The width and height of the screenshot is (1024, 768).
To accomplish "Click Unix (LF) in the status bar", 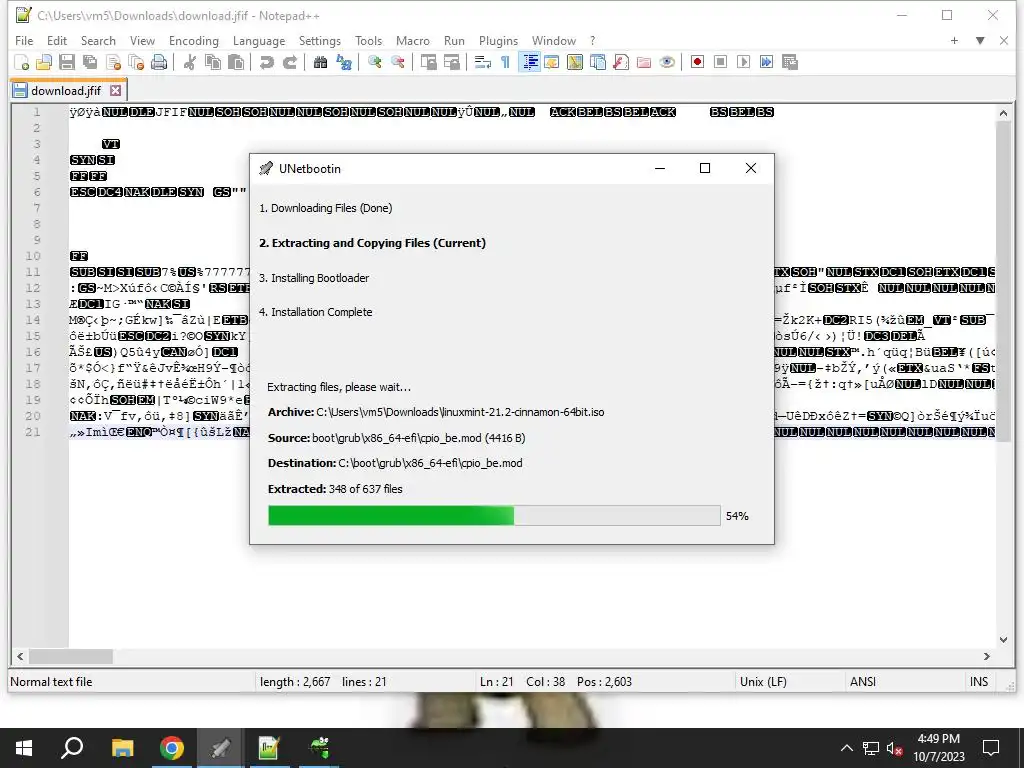I will pos(763,682).
